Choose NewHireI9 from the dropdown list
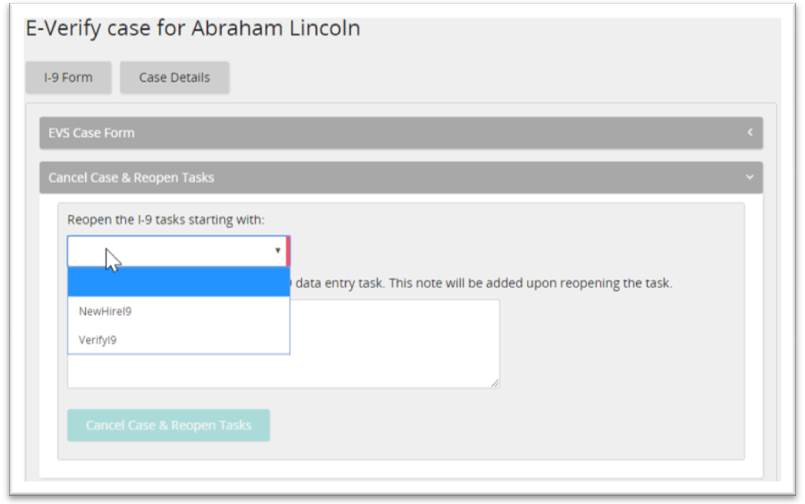This screenshot has width=805, height=504. 106,311
